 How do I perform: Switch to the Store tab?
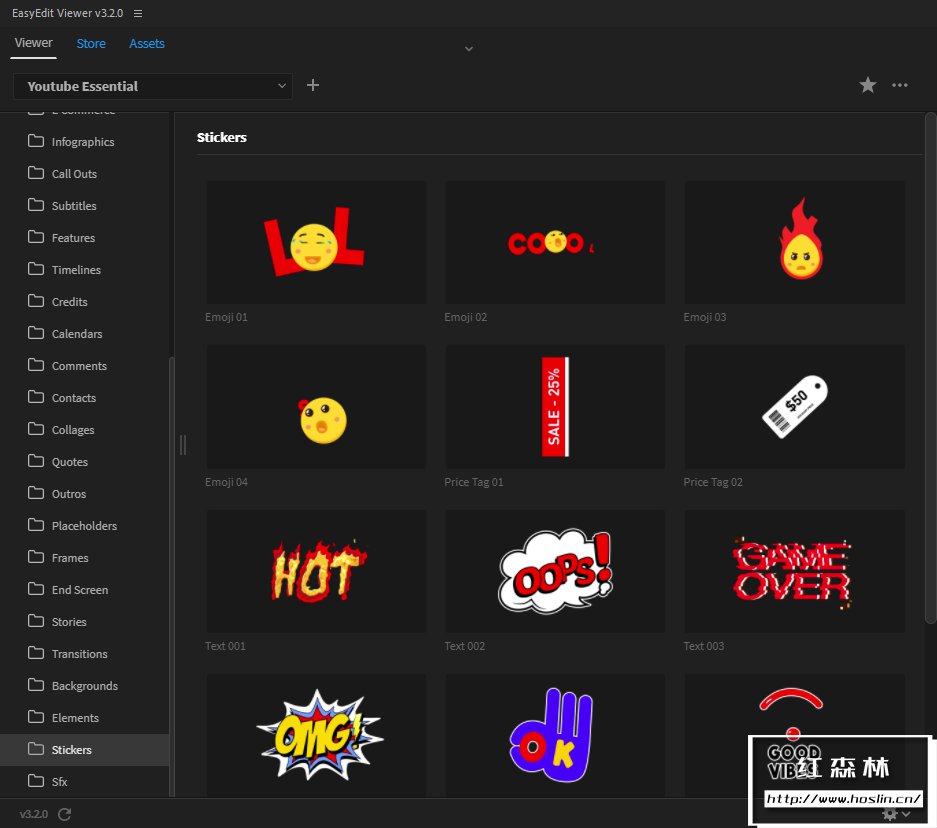tap(91, 44)
